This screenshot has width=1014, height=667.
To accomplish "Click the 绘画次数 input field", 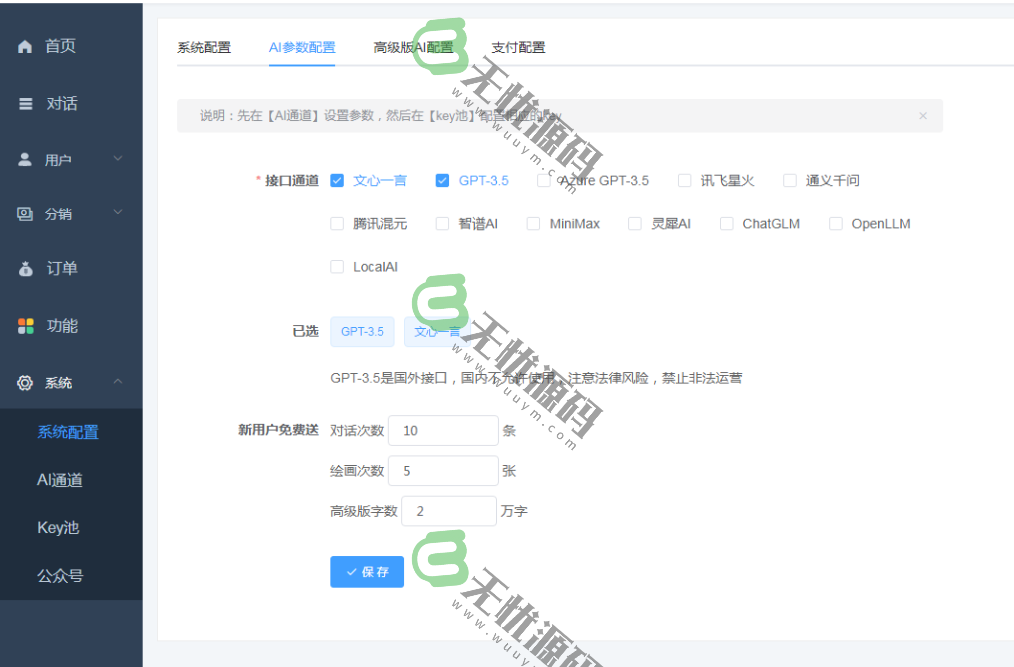I will 443,470.
